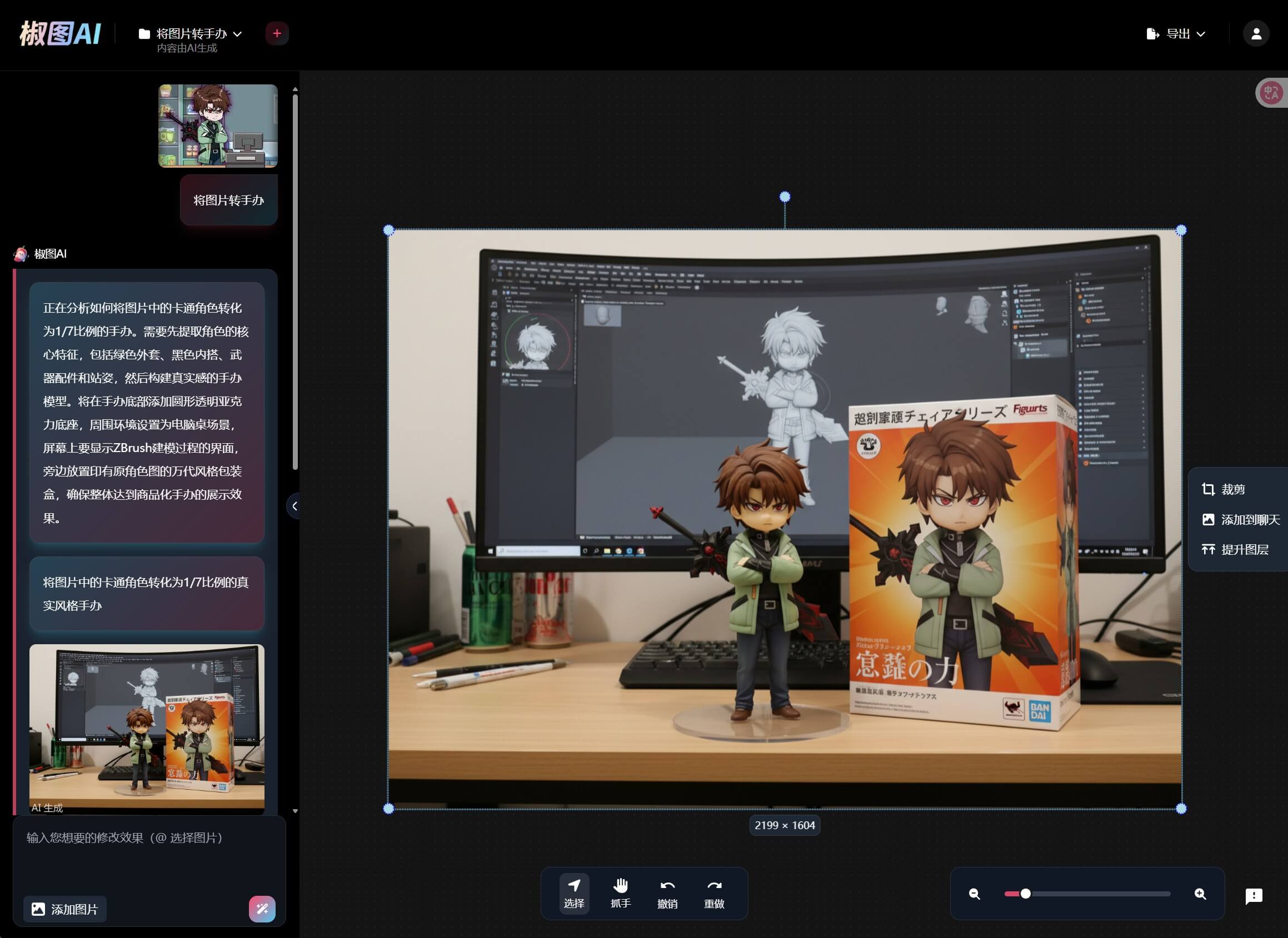The image size is (1288, 938).
Task: Click the magic wand generate button
Action: point(262,909)
